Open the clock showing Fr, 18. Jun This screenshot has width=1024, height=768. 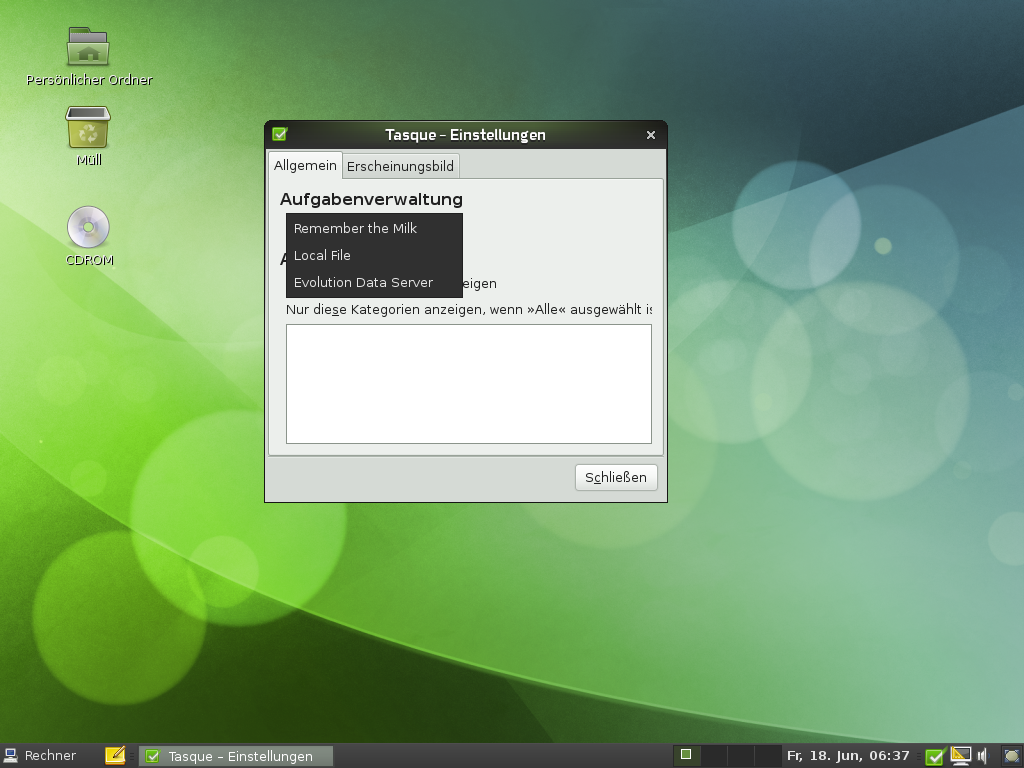(848, 756)
